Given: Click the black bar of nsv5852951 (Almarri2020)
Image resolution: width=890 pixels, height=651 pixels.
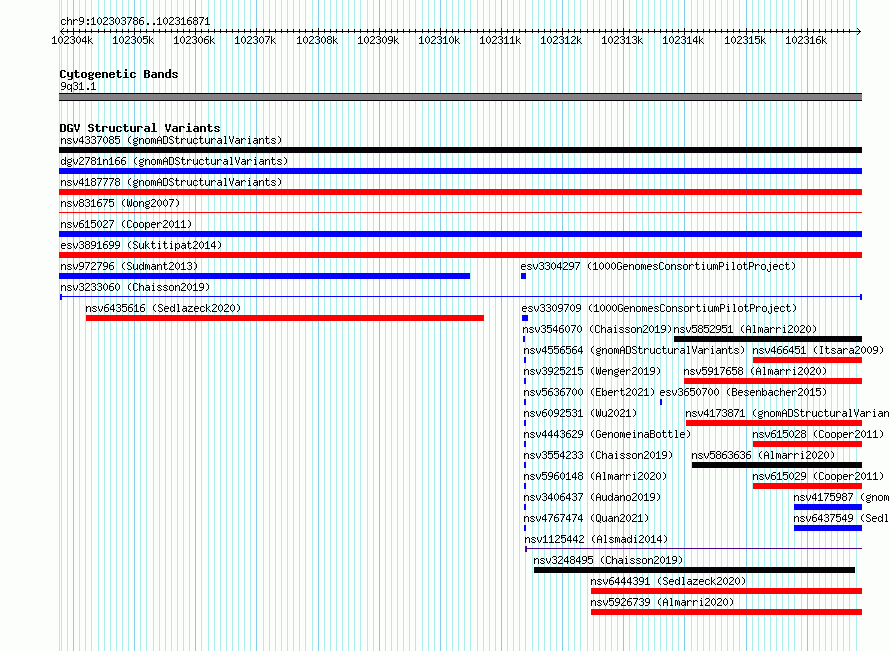Looking at the screenshot, I should [x=768, y=339].
